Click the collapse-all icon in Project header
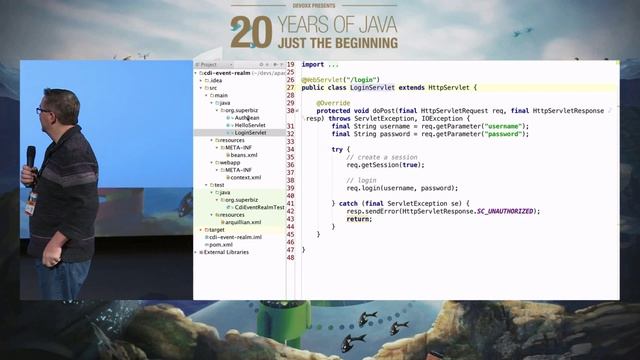Viewport: 640px width, 360px height. [x=268, y=64]
